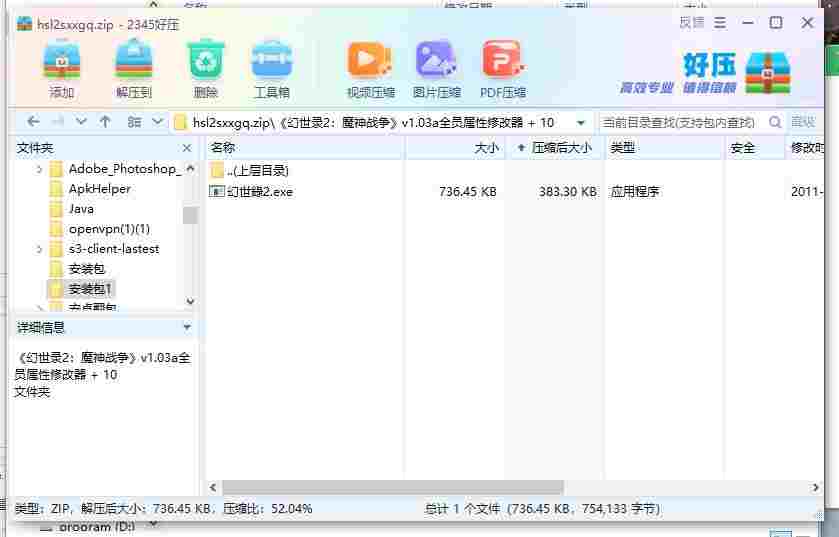Click the horizontal scrollbar thumb in file list
The image size is (839, 537).
(x=393, y=487)
